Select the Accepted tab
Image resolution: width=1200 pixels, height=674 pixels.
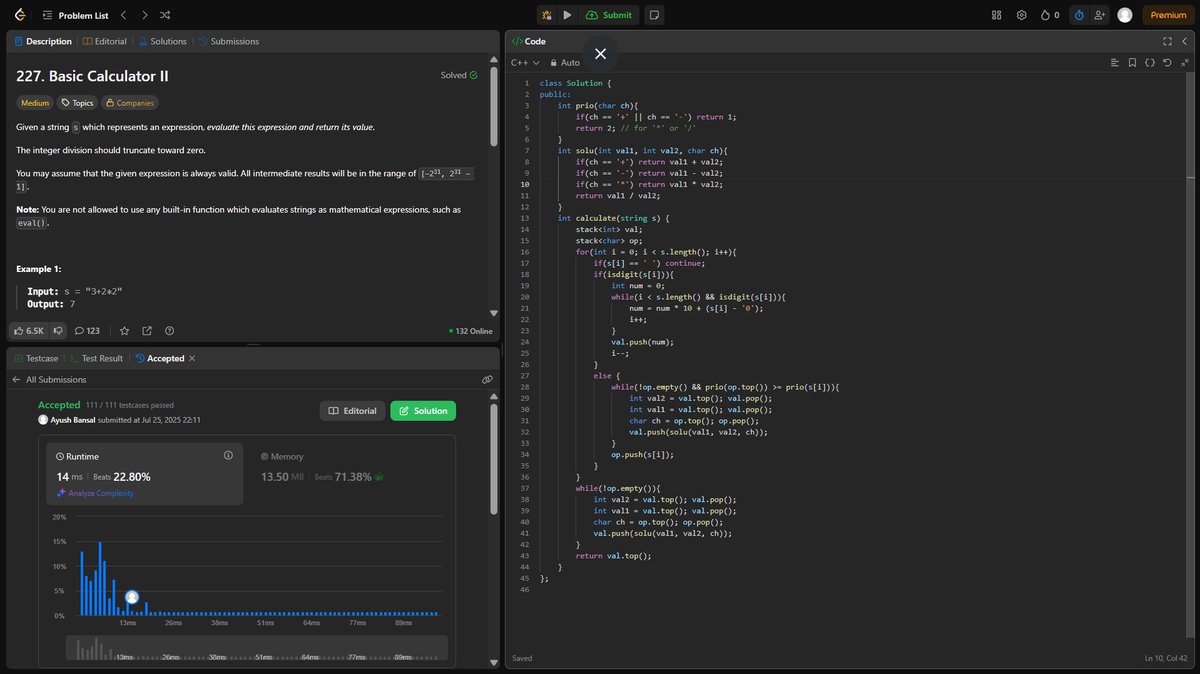(159, 358)
